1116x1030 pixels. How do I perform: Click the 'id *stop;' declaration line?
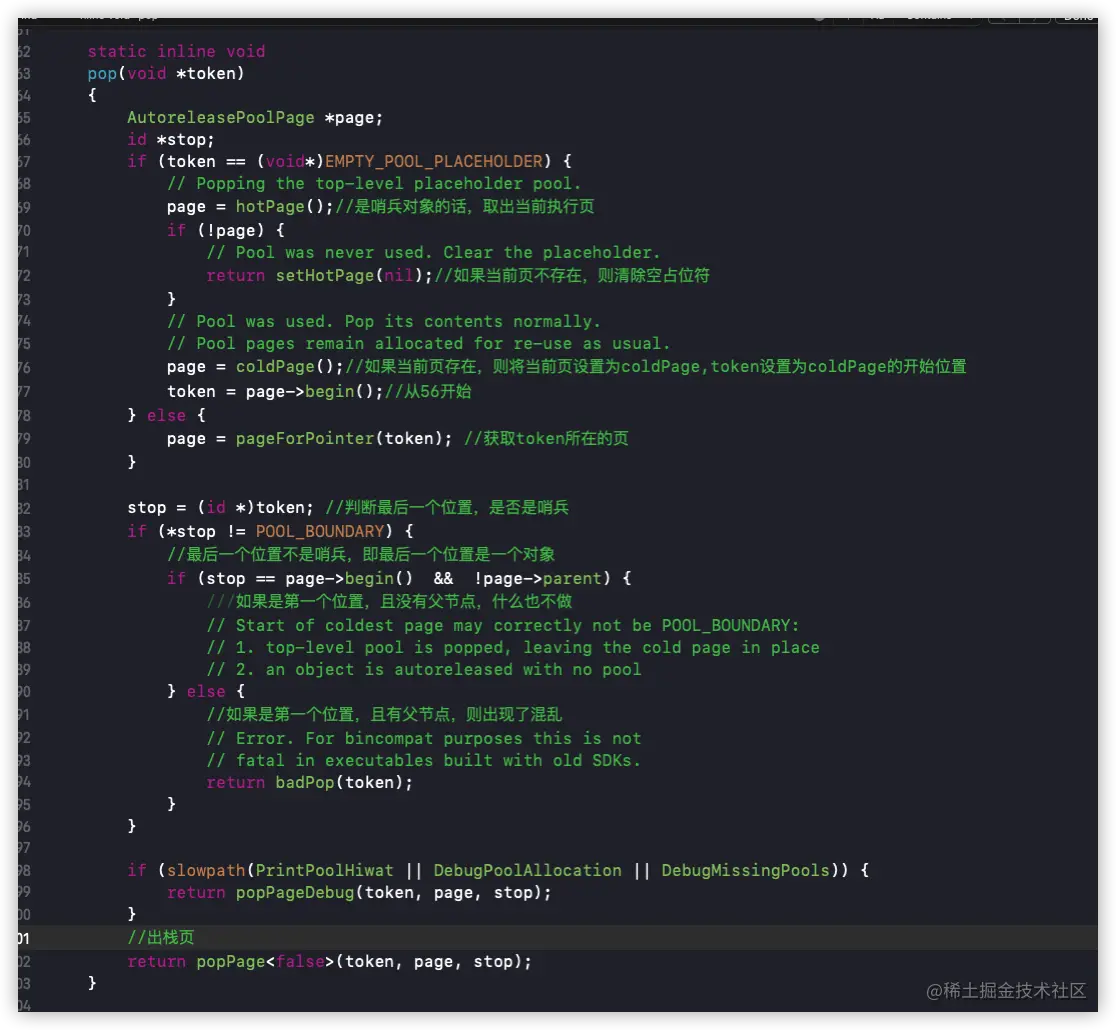point(171,140)
